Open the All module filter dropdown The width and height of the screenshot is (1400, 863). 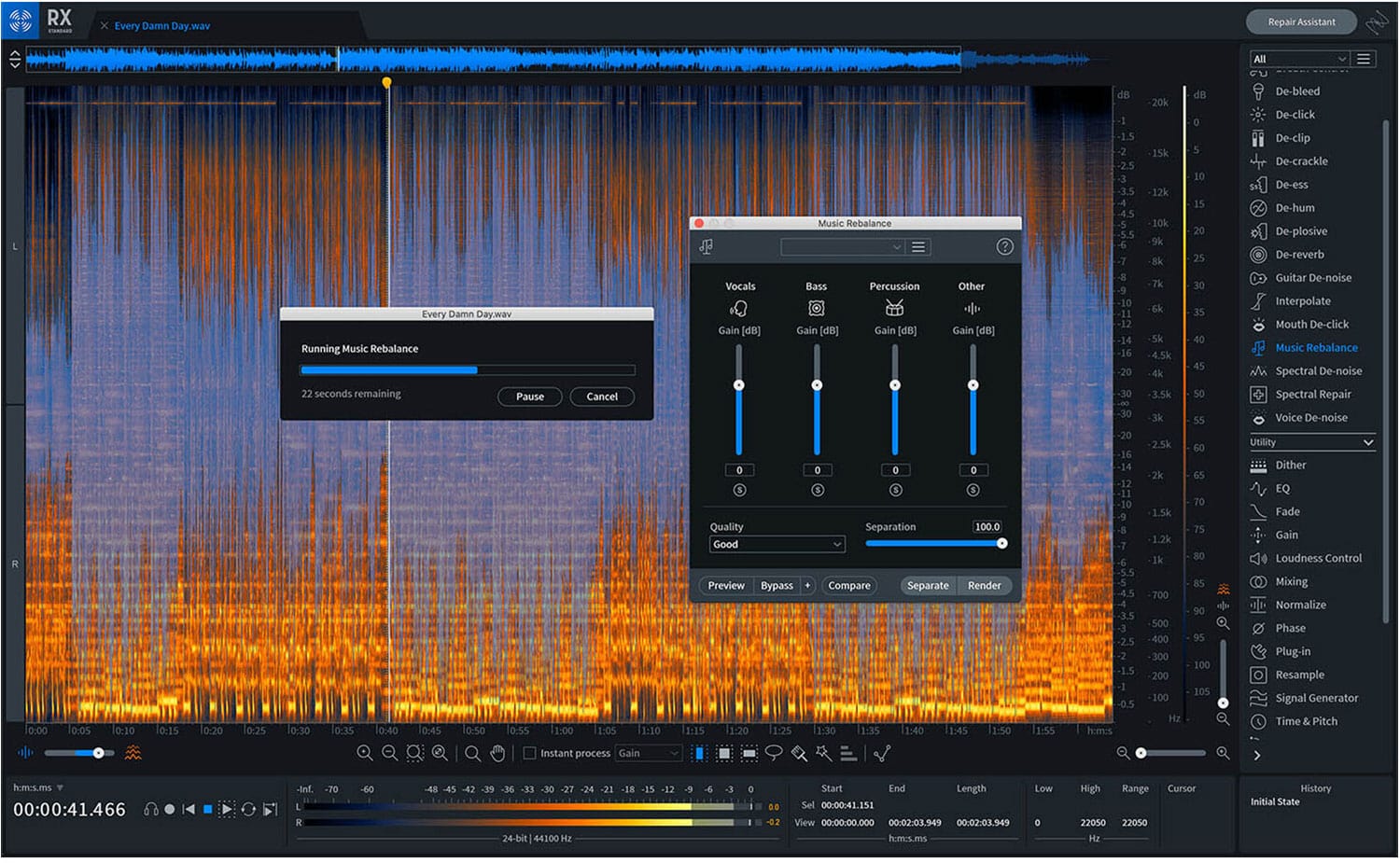pos(1299,59)
